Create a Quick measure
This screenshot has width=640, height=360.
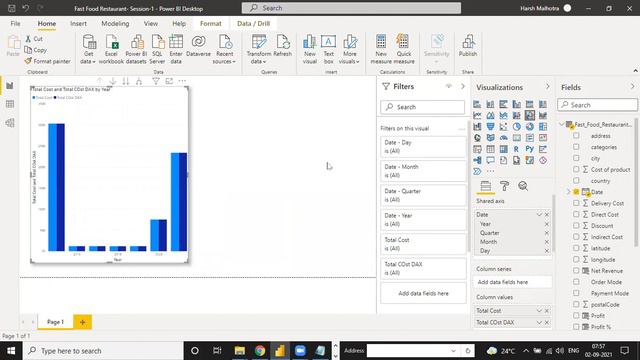tap(404, 50)
